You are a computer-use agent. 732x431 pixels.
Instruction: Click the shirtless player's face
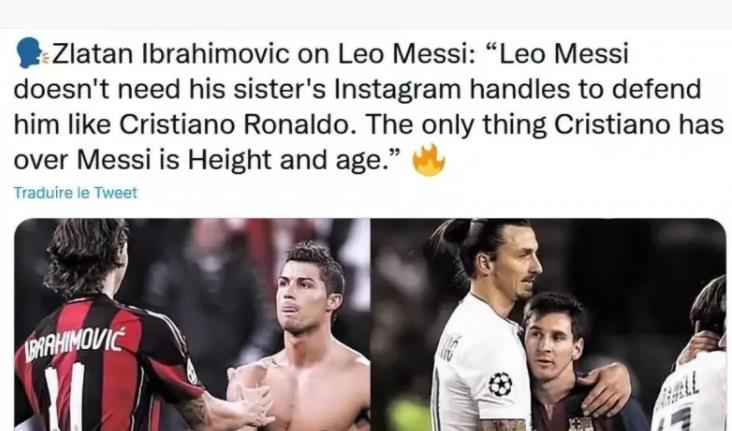[x=302, y=299]
